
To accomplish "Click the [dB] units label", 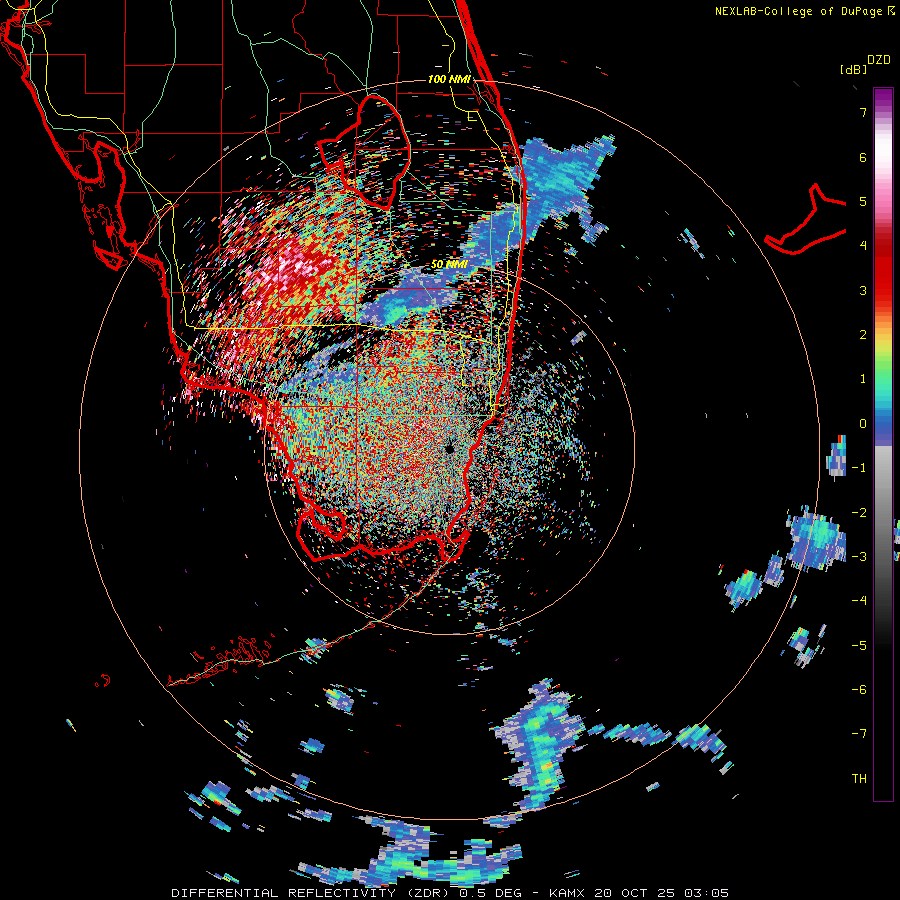I will [853, 69].
